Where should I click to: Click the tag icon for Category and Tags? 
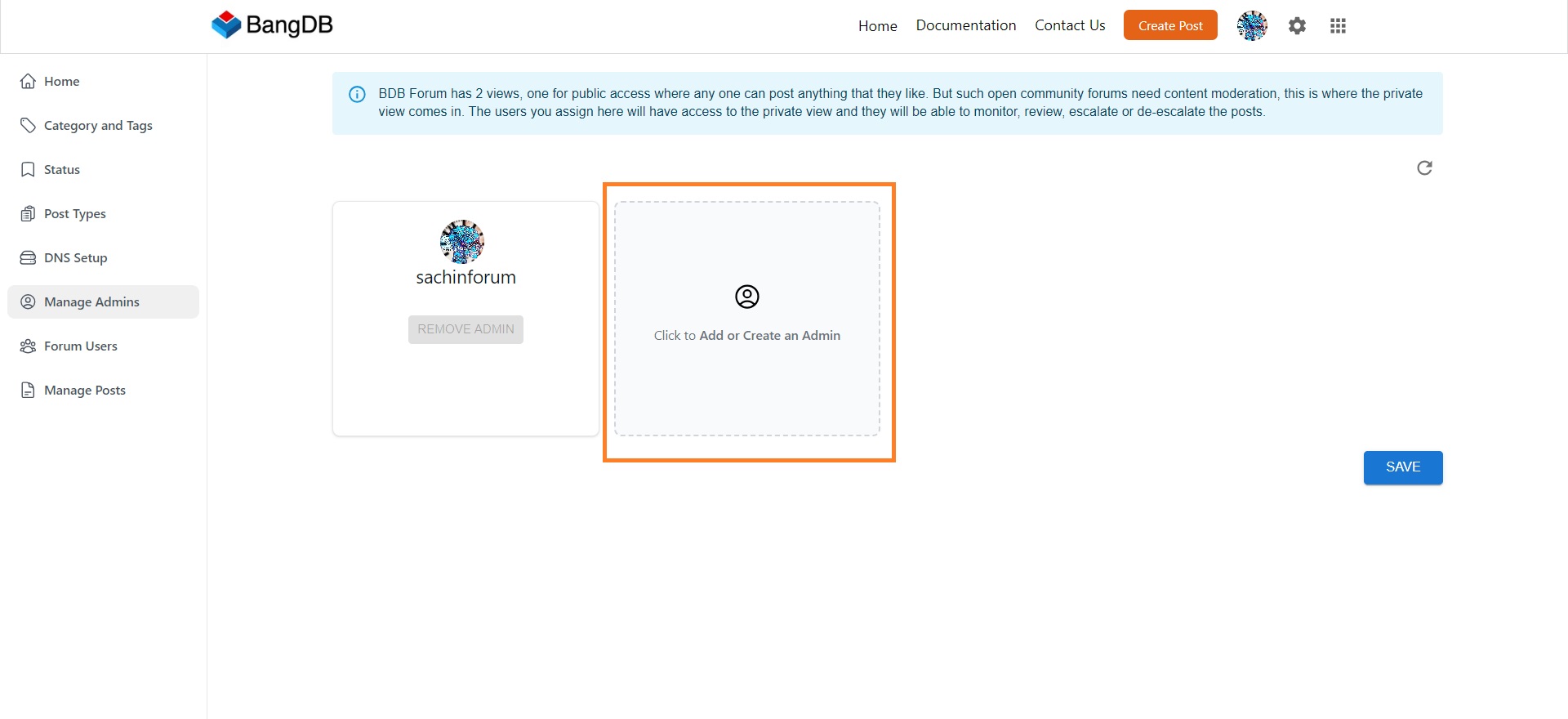(x=28, y=125)
